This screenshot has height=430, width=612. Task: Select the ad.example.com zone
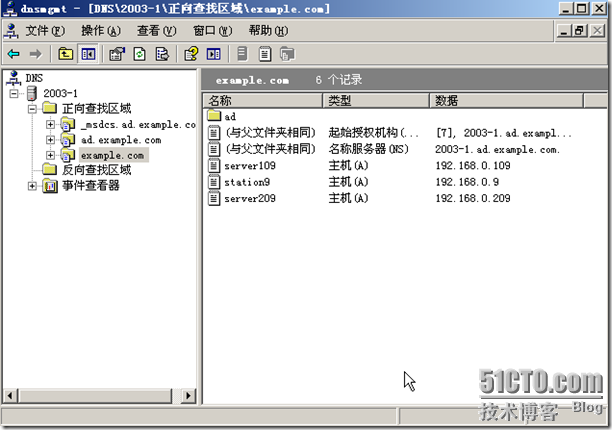point(121,140)
